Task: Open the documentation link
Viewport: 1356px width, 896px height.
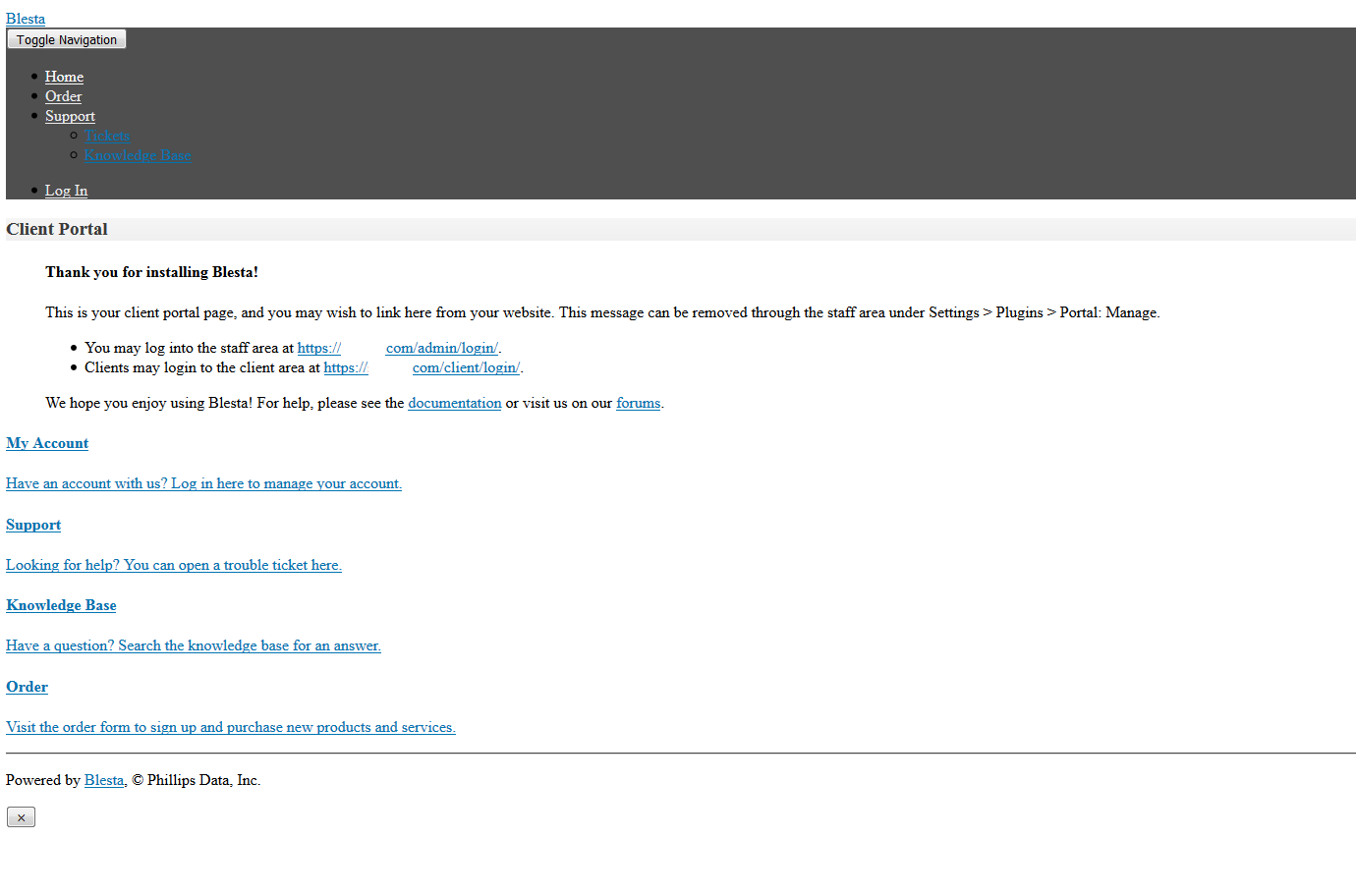Action: tap(455, 403)
